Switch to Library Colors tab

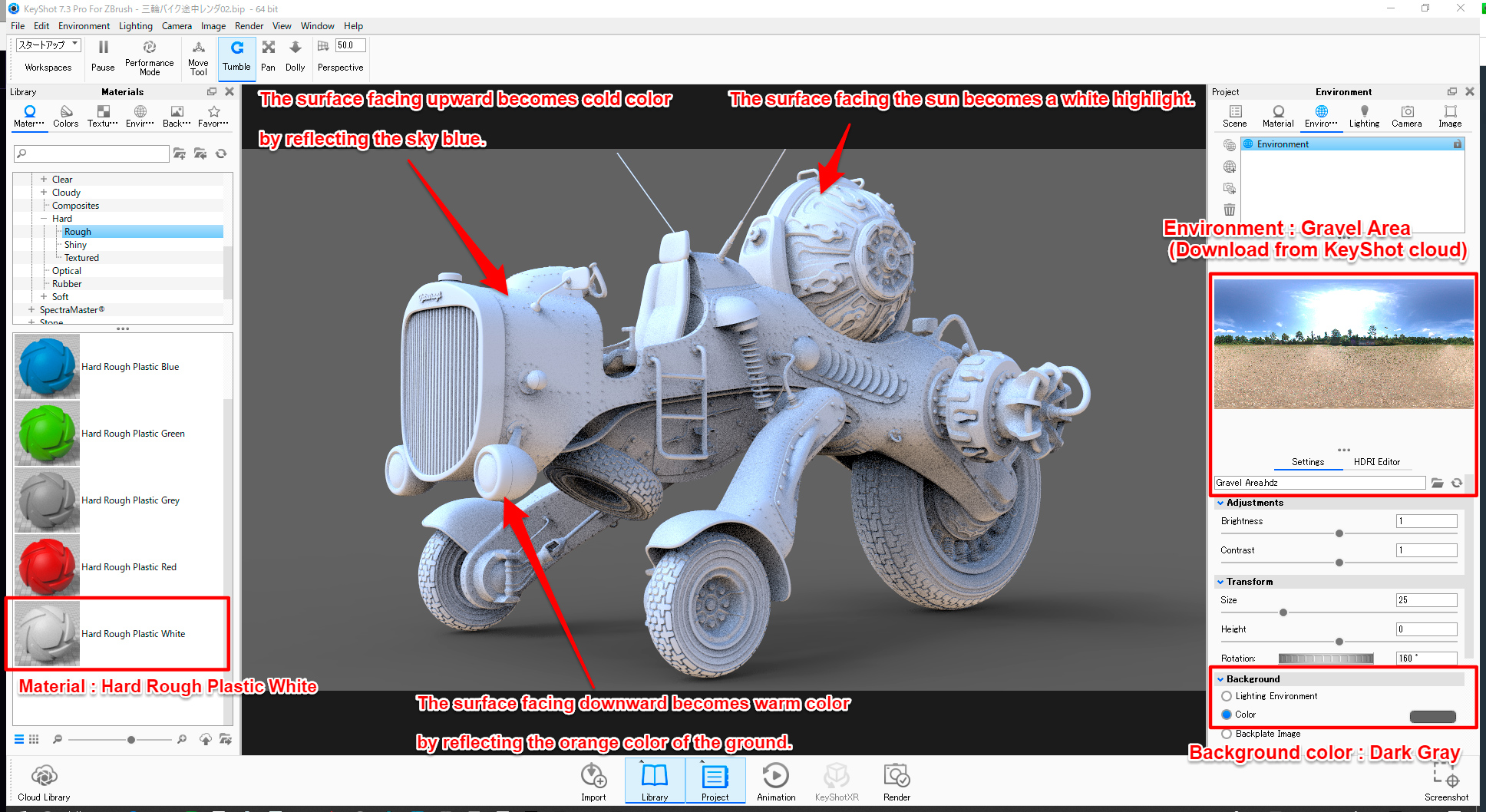click(x=66, y=117)
